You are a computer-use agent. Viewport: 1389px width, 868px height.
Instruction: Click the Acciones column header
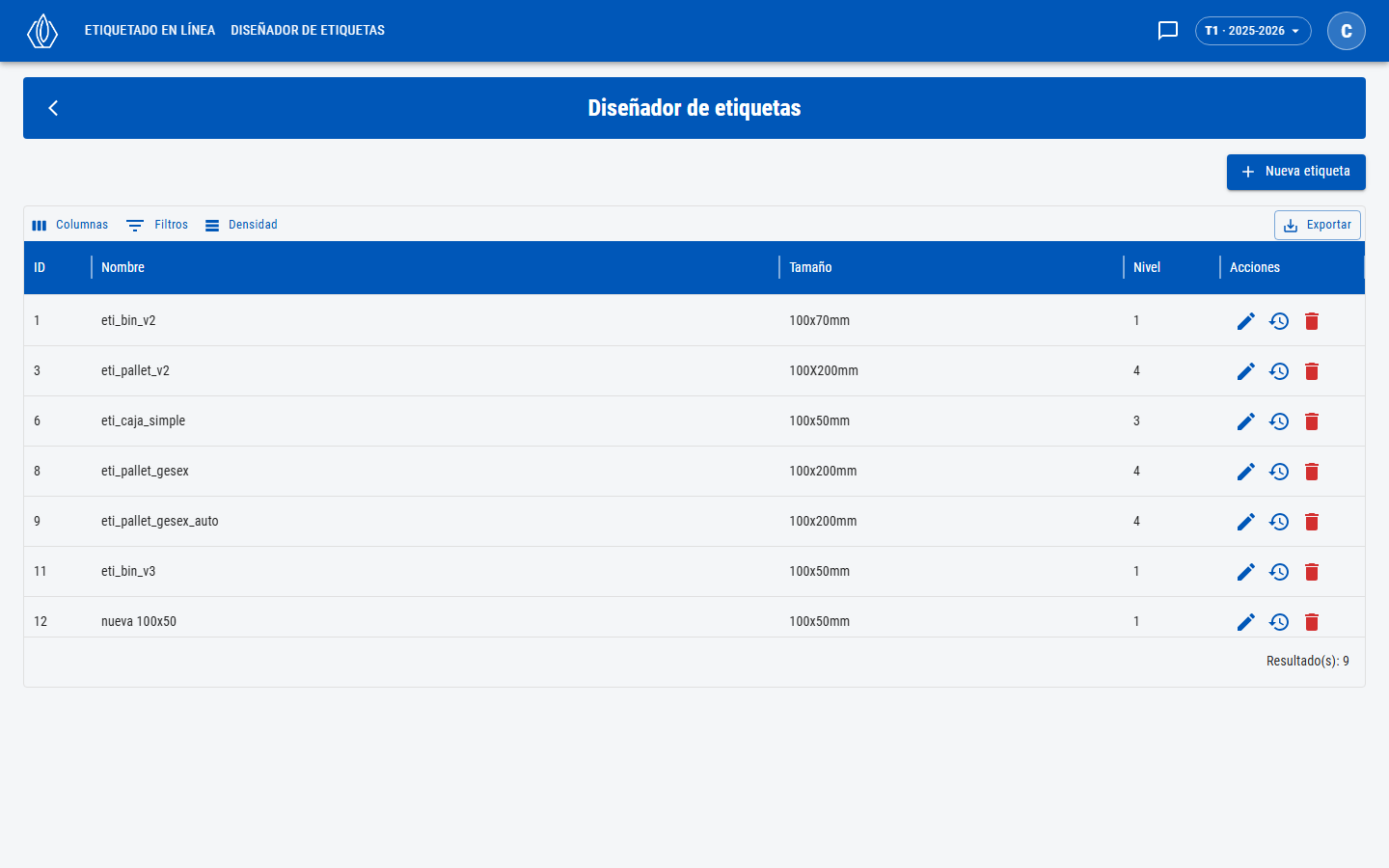(1293, 267)
